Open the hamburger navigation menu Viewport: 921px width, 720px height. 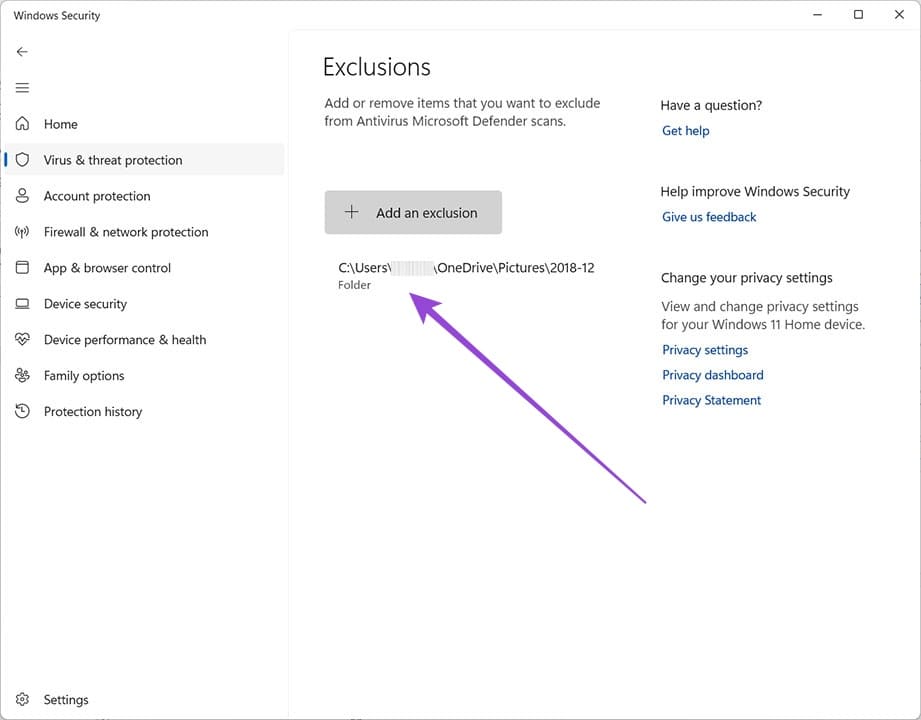[22, 88]
